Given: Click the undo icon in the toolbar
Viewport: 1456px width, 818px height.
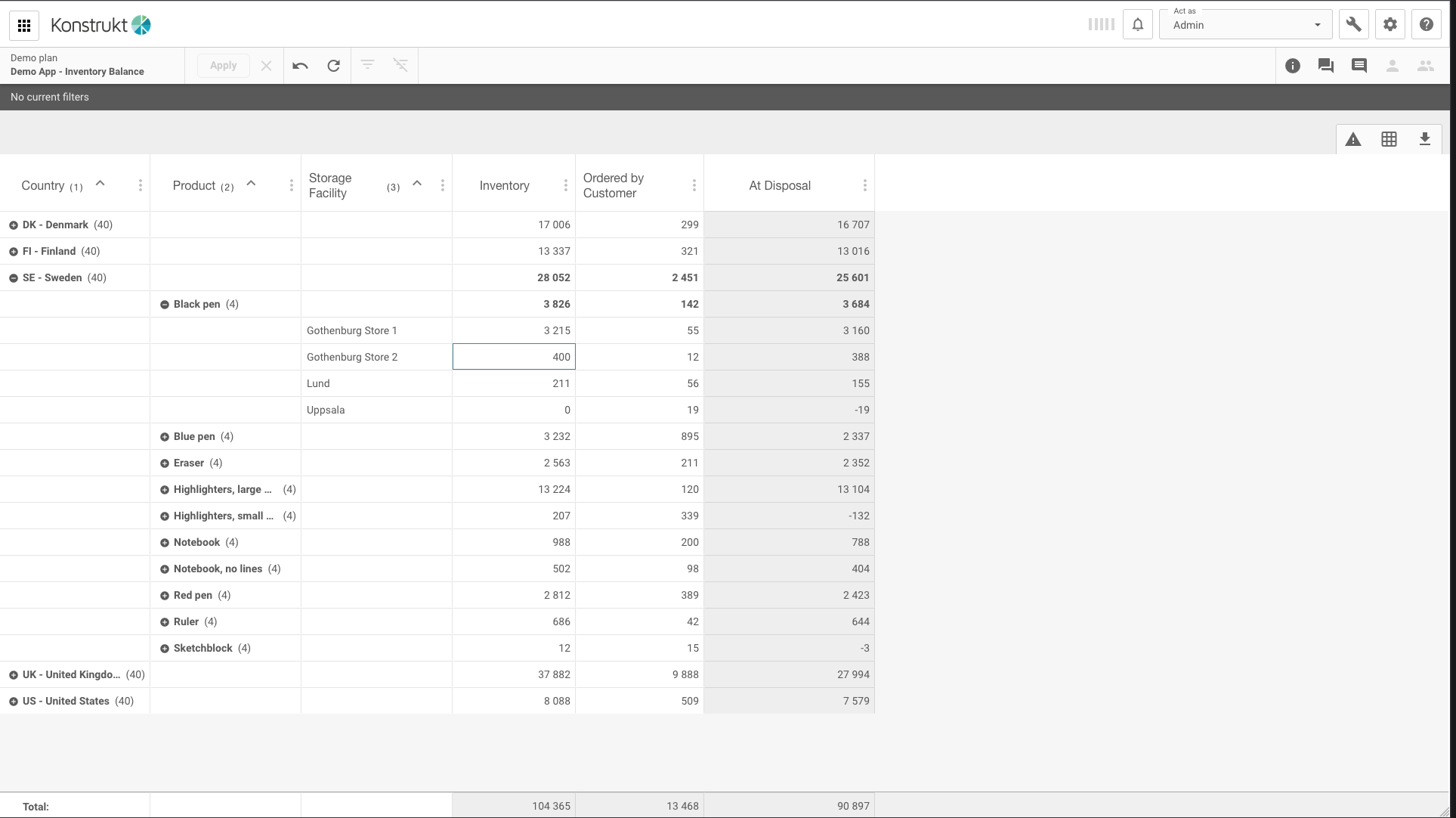Looking at the screenshot, I should [x=300, y=66].
